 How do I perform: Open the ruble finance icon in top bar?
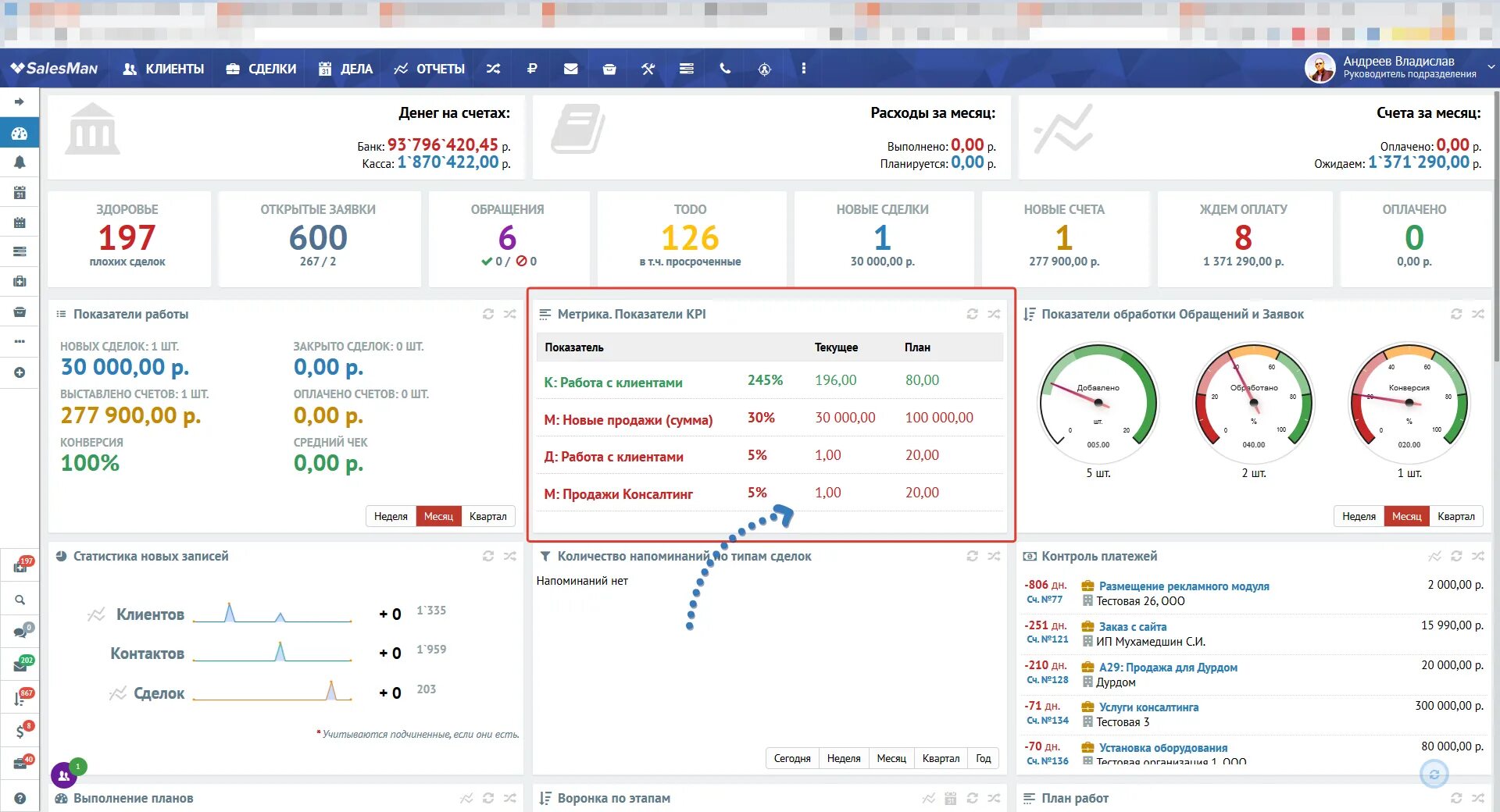[532, 69]
